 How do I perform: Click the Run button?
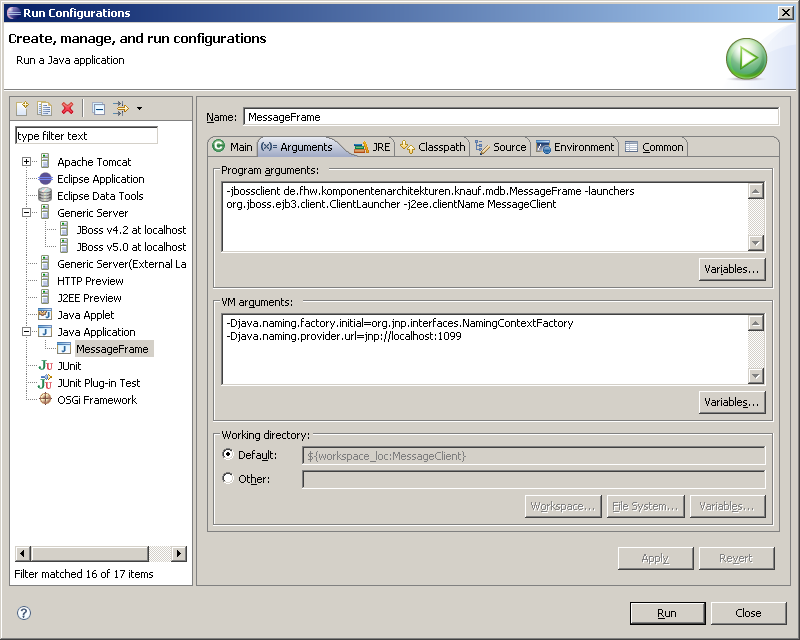coord(667,613)
